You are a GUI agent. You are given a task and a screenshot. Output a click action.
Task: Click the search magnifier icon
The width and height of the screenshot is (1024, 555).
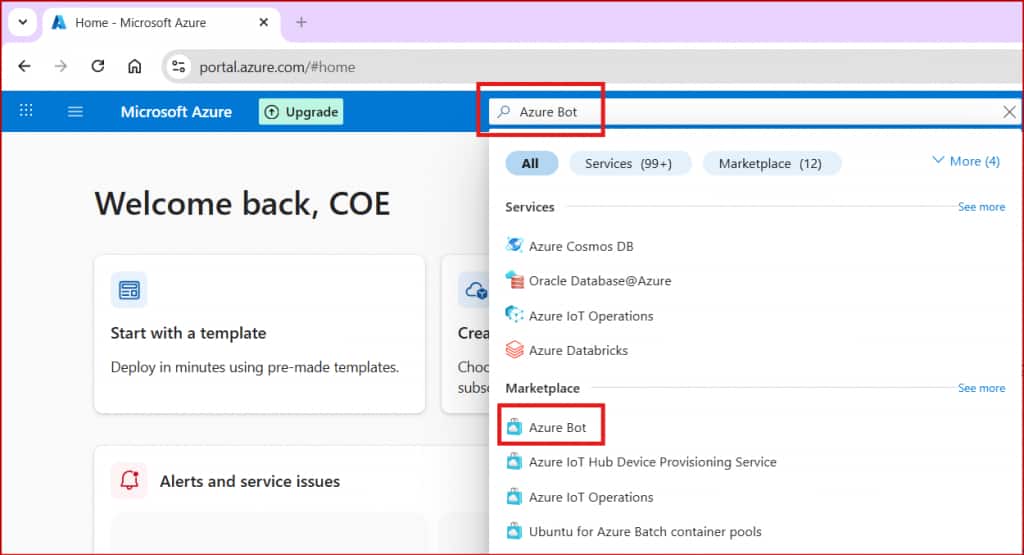[x=504, y=112]
